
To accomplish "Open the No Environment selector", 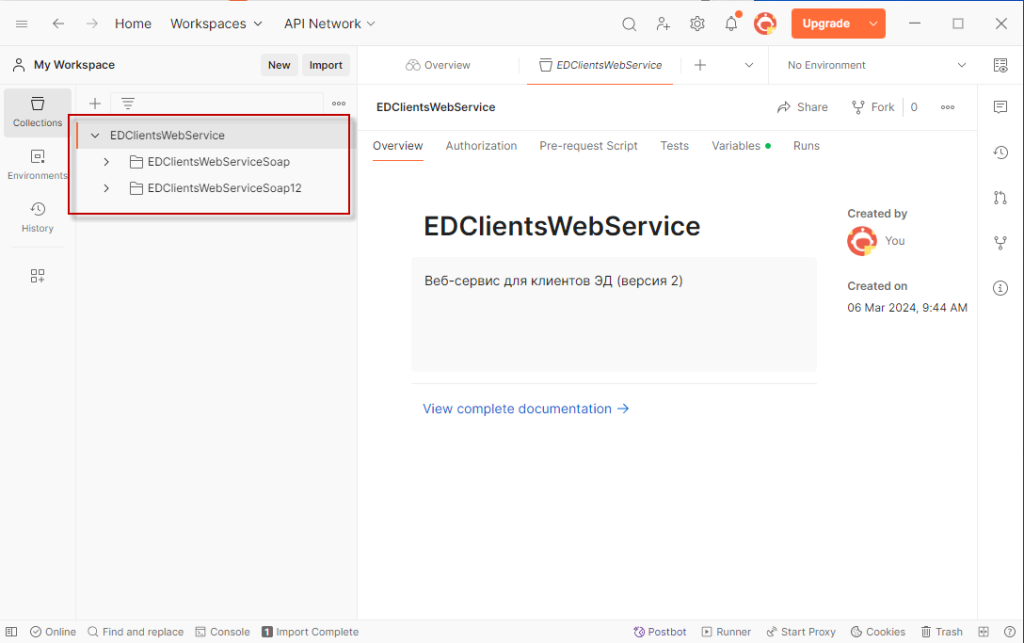I will tap(876, 65).
